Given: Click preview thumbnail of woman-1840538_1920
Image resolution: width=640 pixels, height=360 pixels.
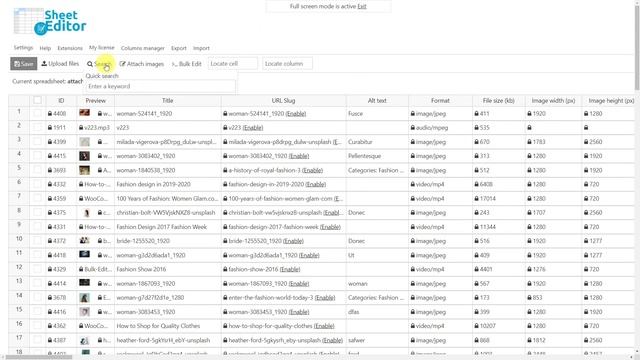Looking at the screenshot, I should (84, 170).
